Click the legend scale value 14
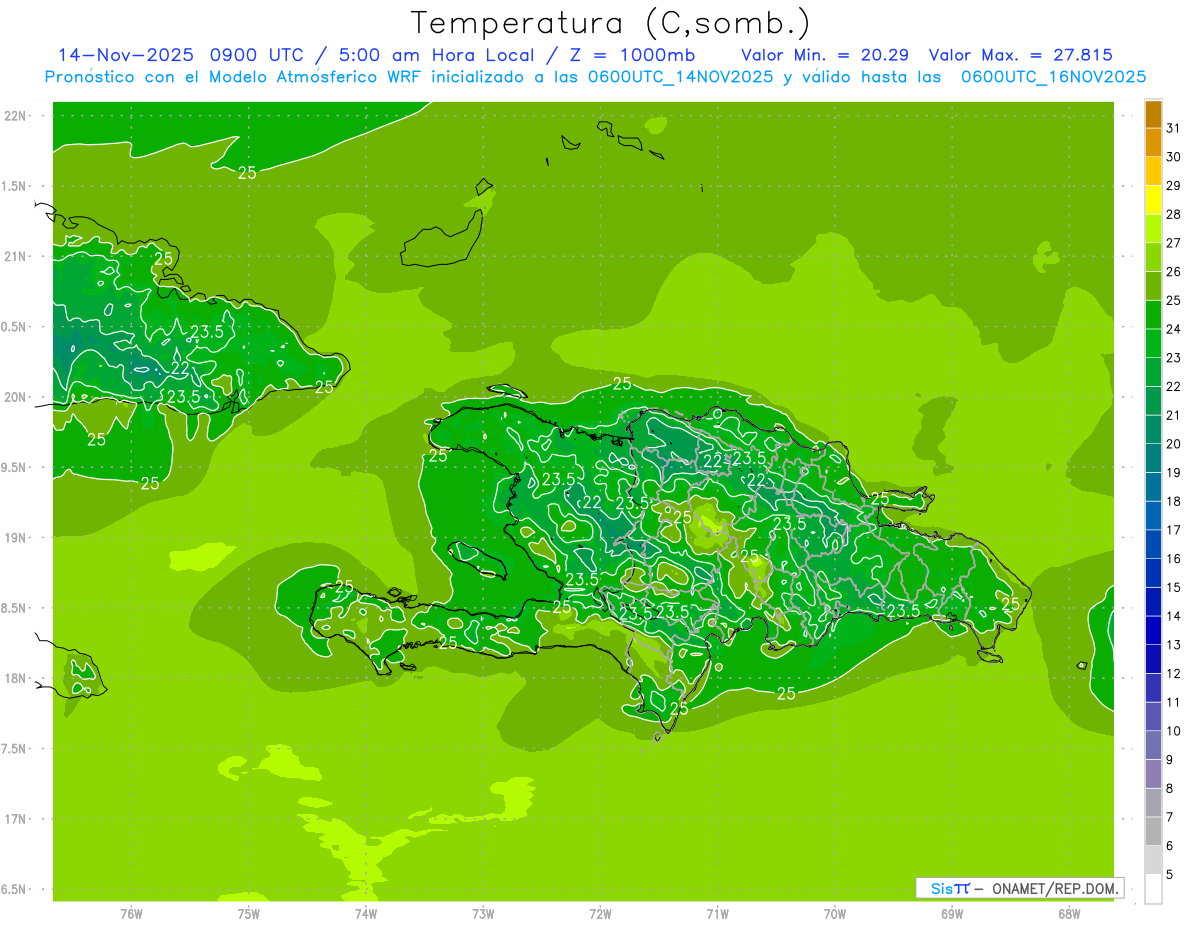 [x=1174, y=616]
